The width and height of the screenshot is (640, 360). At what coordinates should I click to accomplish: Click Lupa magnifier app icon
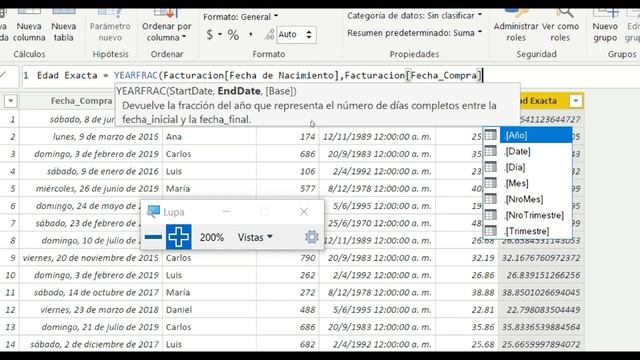pyautogui.click(x=153, y=211)
